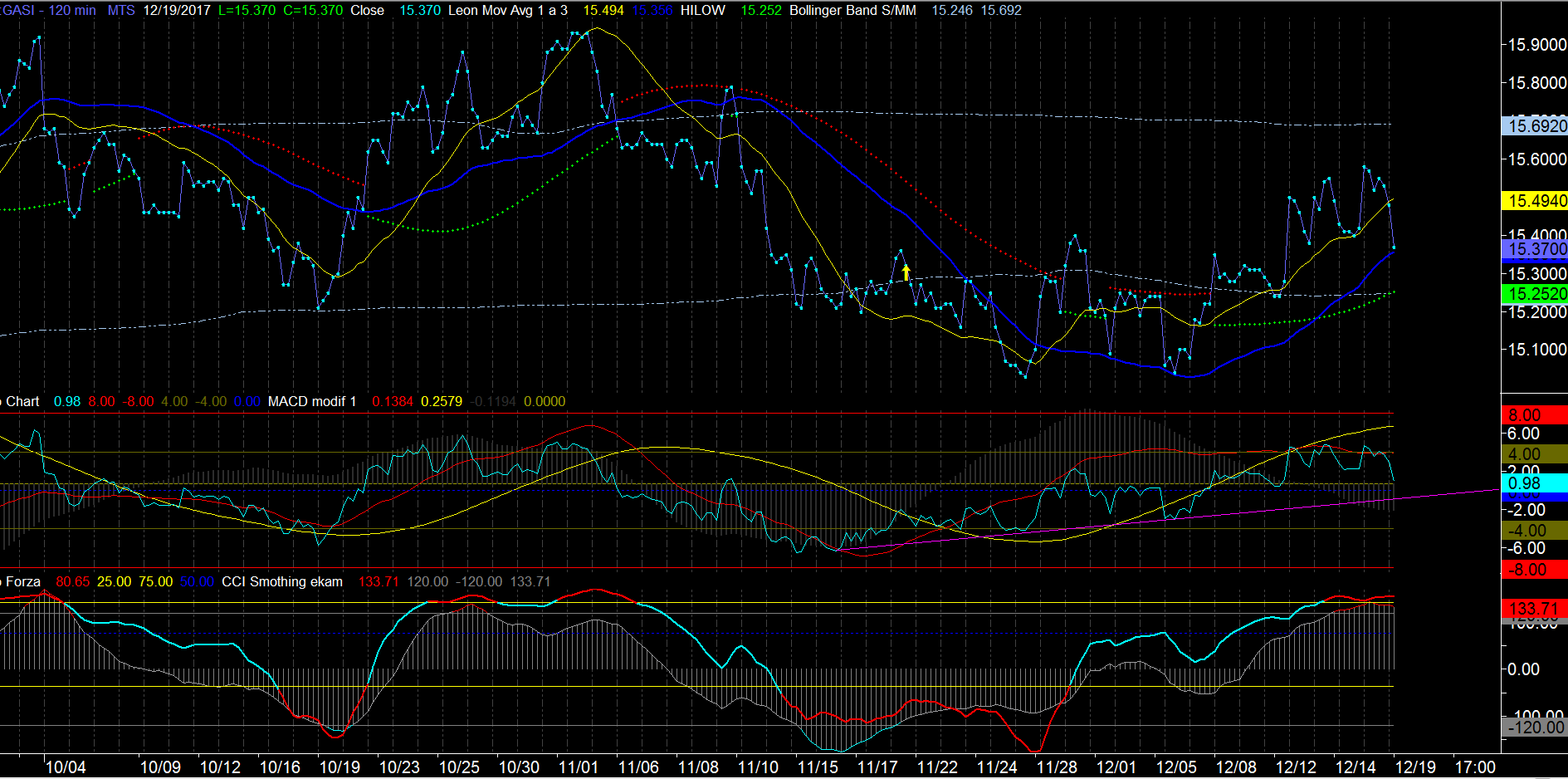This screenshot has width=1568, height=779.
Task: Click the 15.1000 price axis level
Action: (x=1537, y=350)
